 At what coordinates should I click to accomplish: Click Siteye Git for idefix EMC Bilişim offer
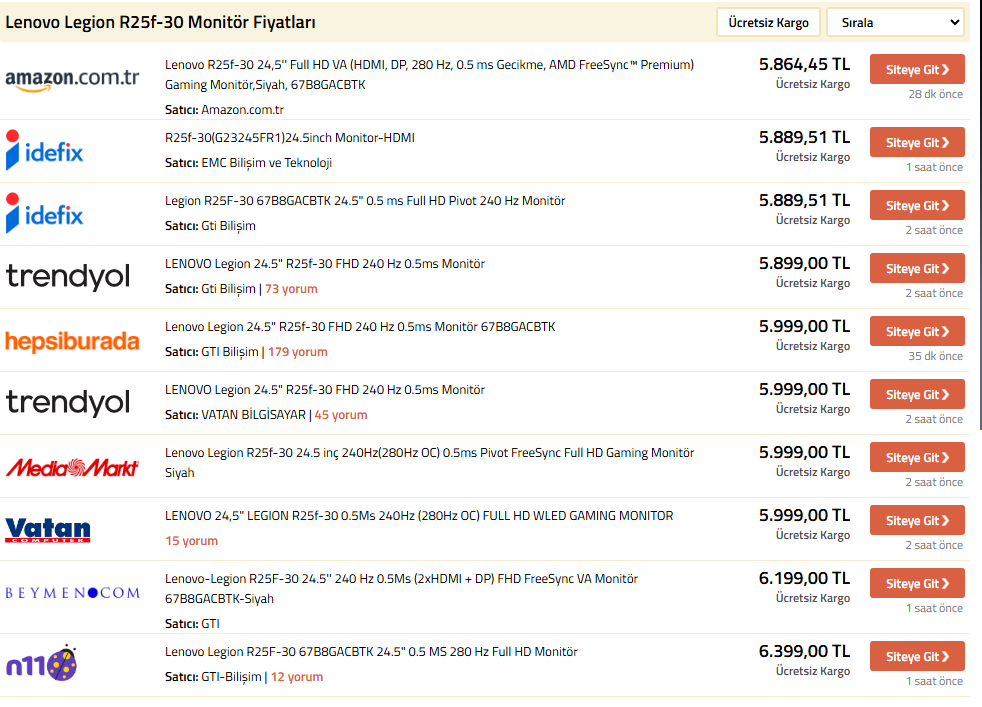coord(917,143)
